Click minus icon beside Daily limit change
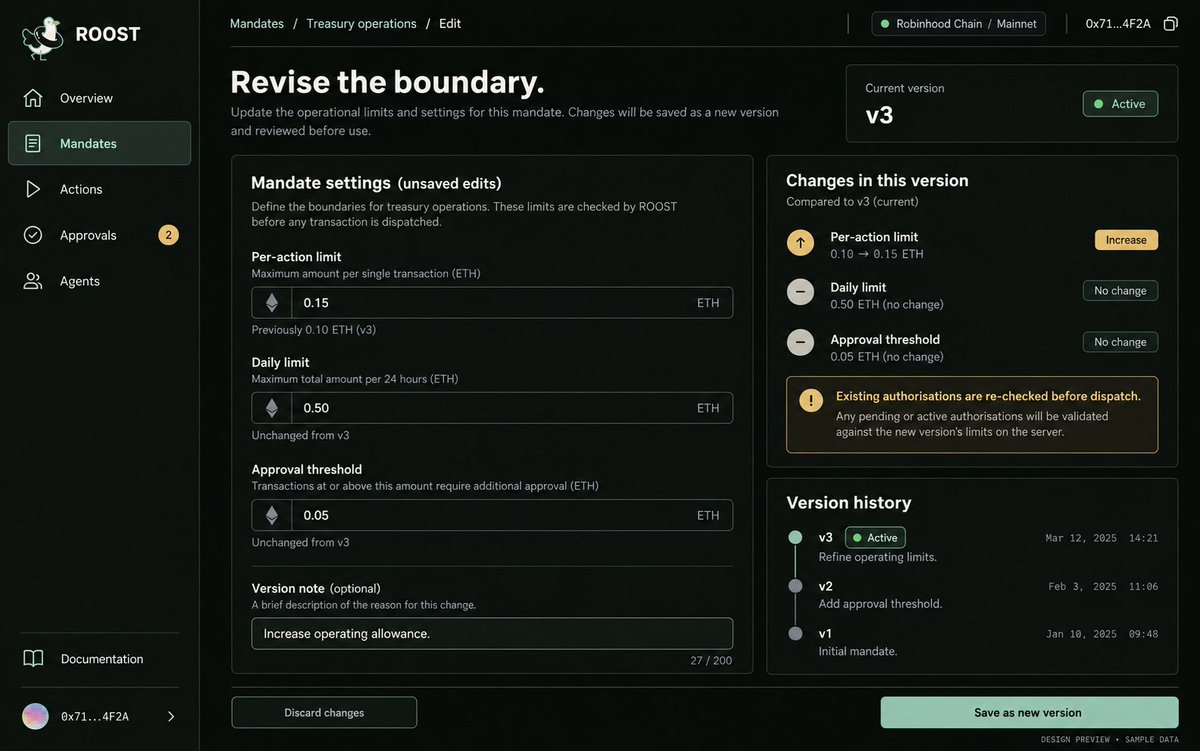Viewport: 1200px width, 751px height. point(800,292)
